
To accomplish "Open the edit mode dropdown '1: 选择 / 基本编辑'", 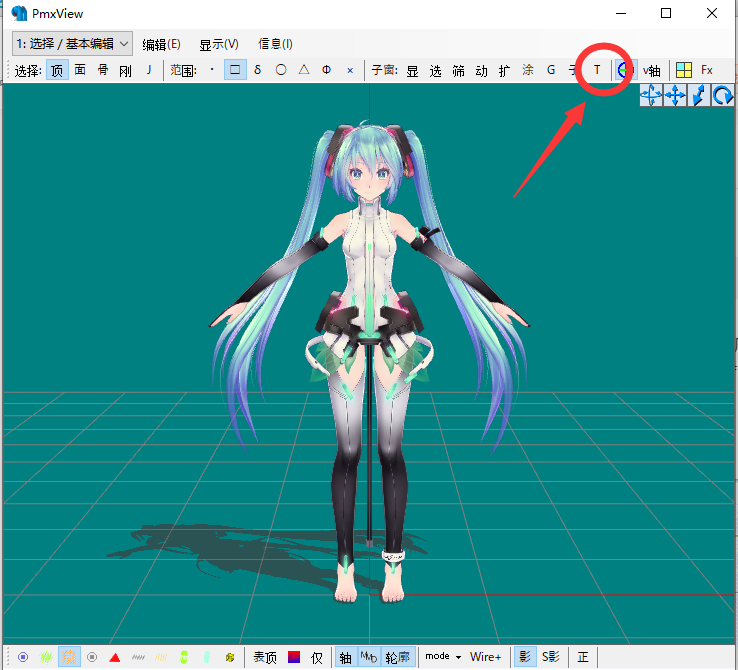I will [x=72, y=44].
